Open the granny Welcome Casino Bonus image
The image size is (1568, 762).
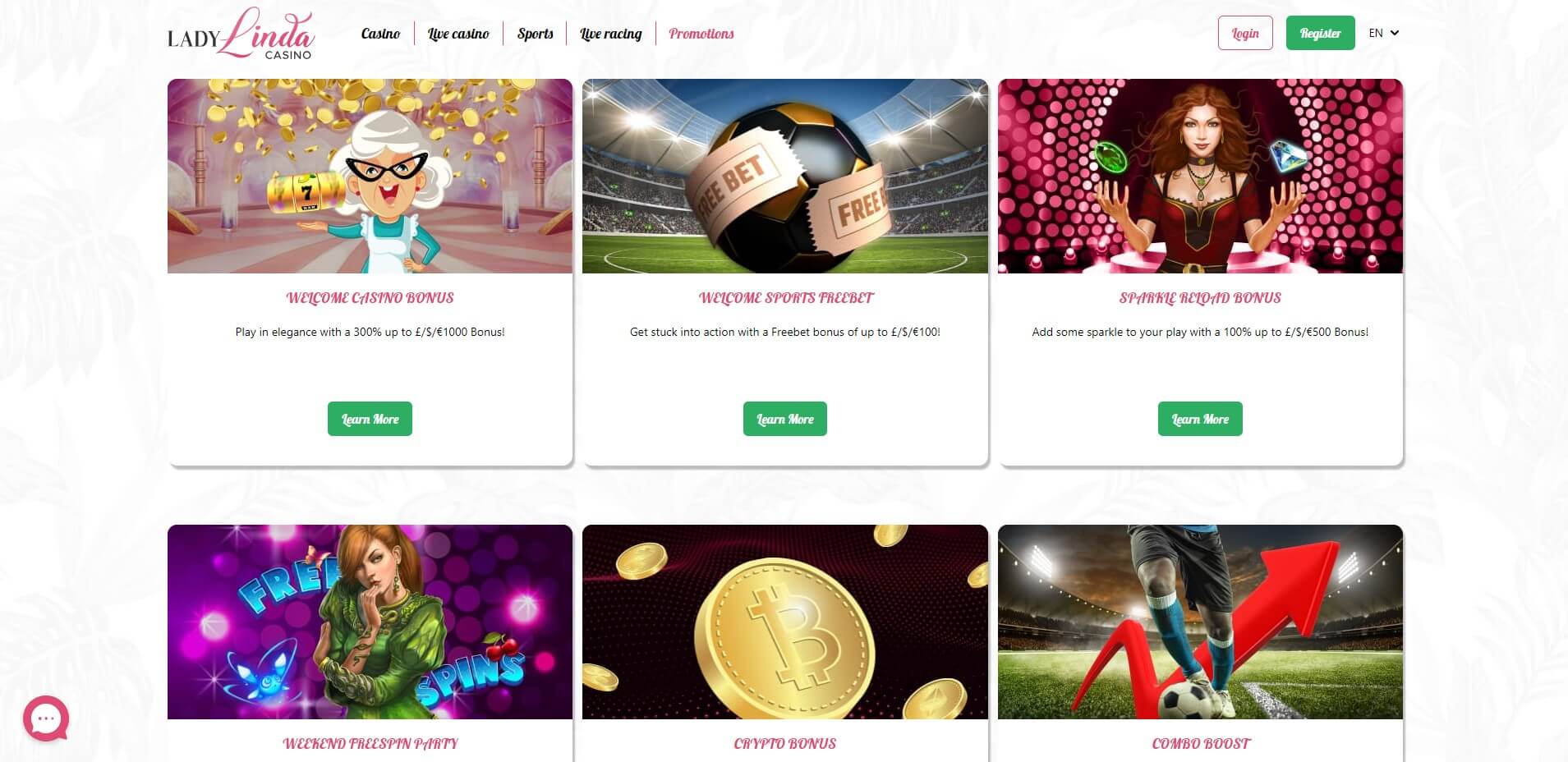370,176
